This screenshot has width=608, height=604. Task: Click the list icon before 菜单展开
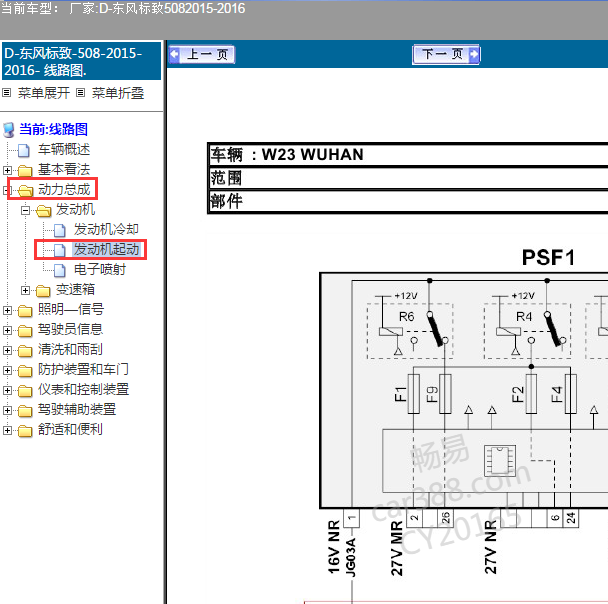click(x=6, y=93)
